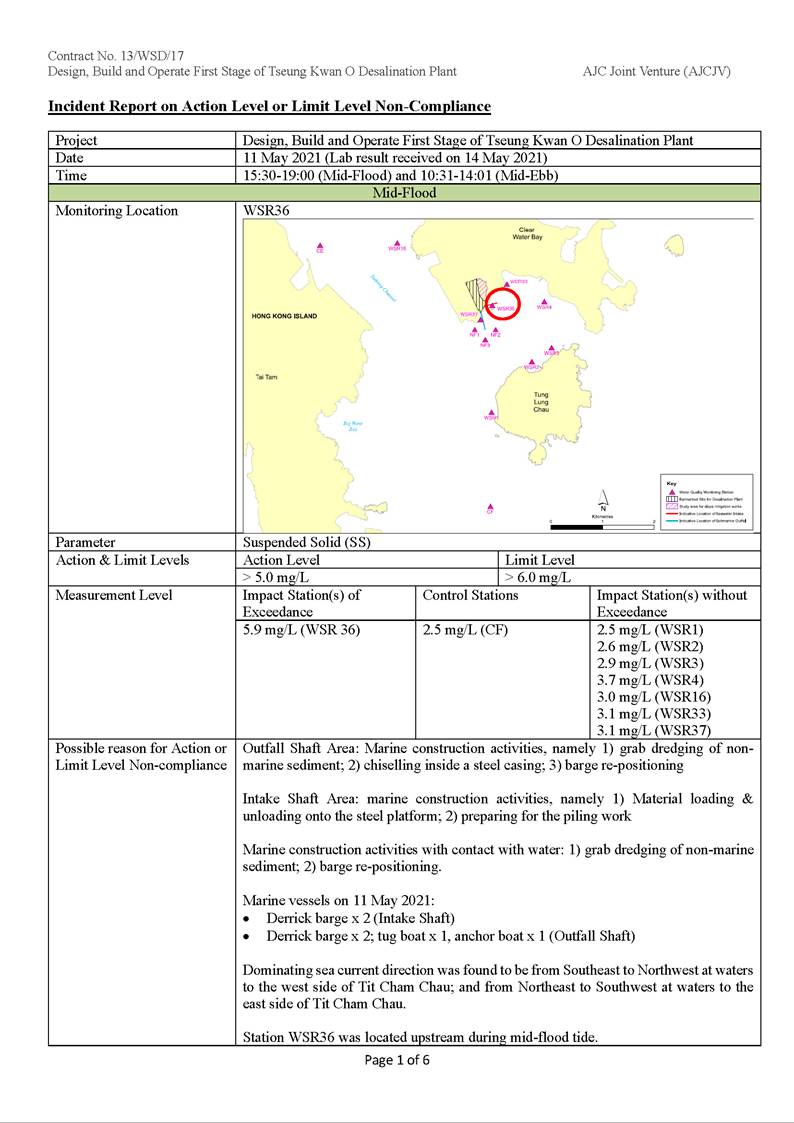Click the map Key legend box

click(x=708, y=502)
